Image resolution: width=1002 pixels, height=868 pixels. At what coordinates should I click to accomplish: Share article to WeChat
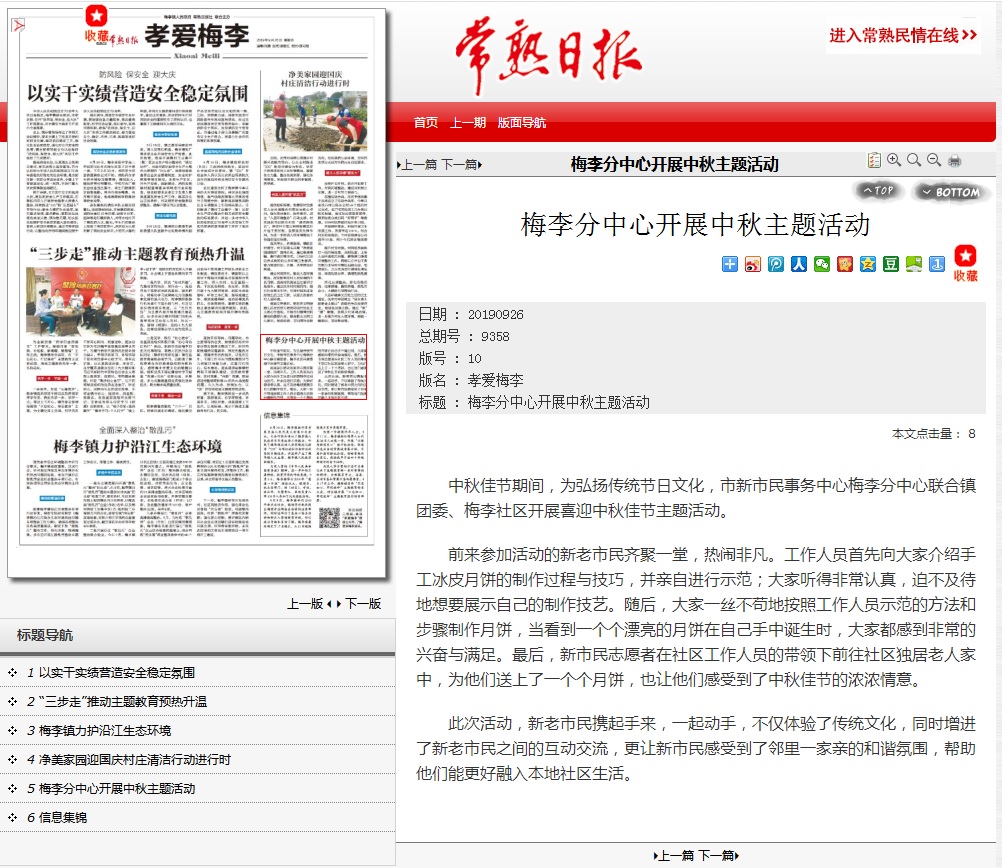(x=822, y=264)
